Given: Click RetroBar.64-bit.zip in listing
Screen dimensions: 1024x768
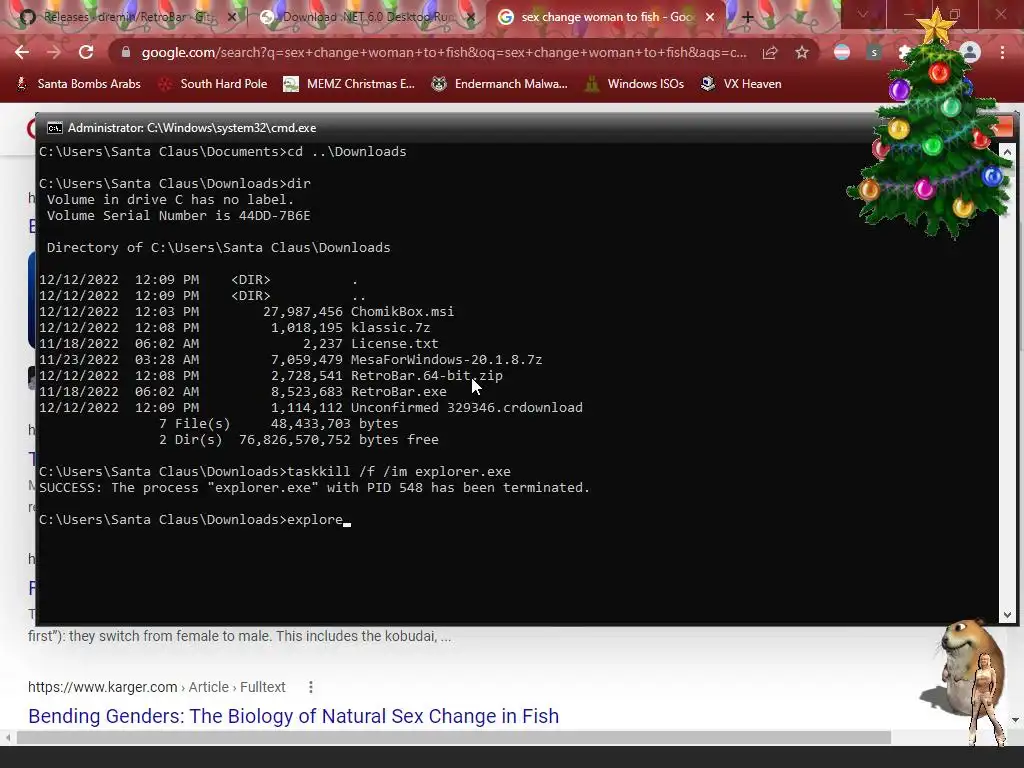Looking at the screenshot, I should (426, 376).
